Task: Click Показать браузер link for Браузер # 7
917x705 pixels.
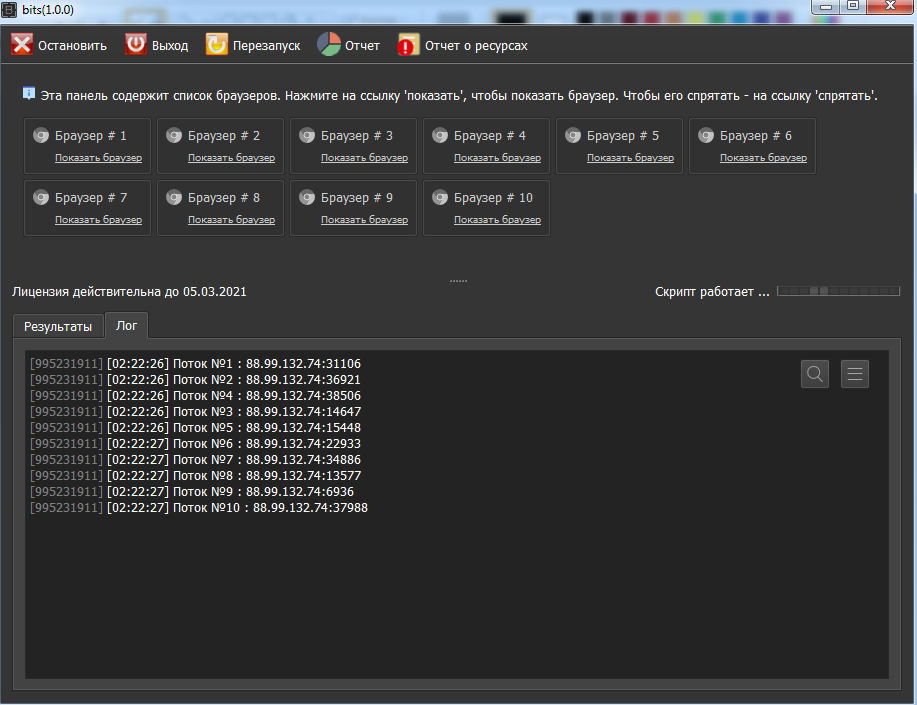Action: [98, 220]
